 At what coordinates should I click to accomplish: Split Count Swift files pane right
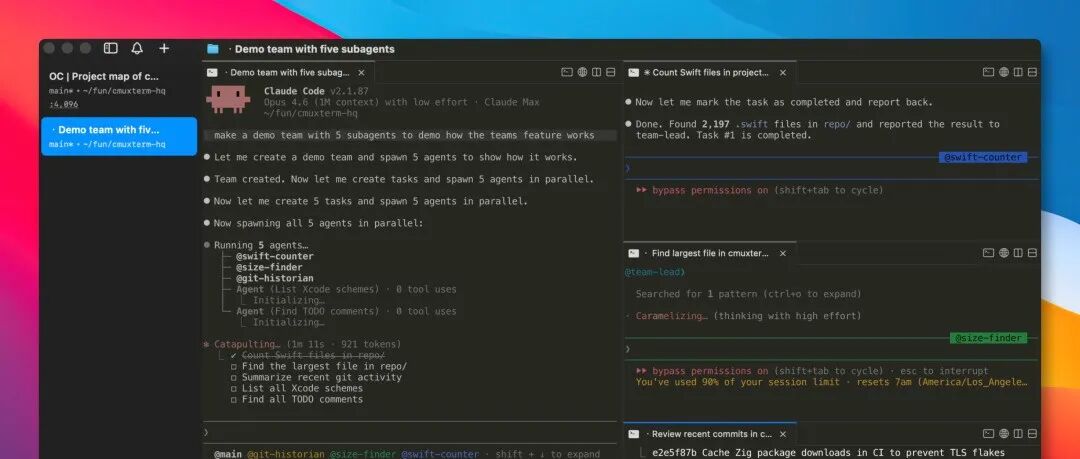1018,72
